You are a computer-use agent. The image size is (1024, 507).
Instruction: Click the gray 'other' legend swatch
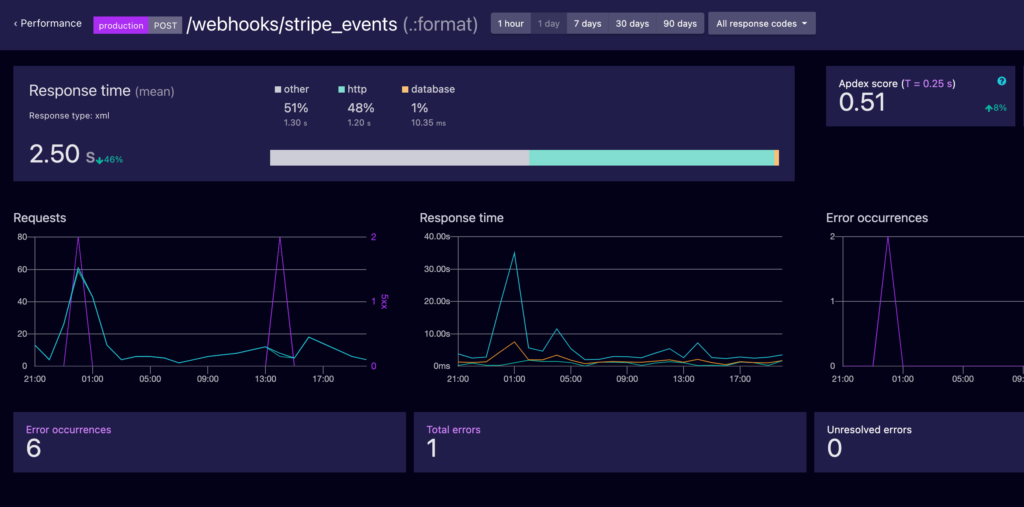(279, 90)
